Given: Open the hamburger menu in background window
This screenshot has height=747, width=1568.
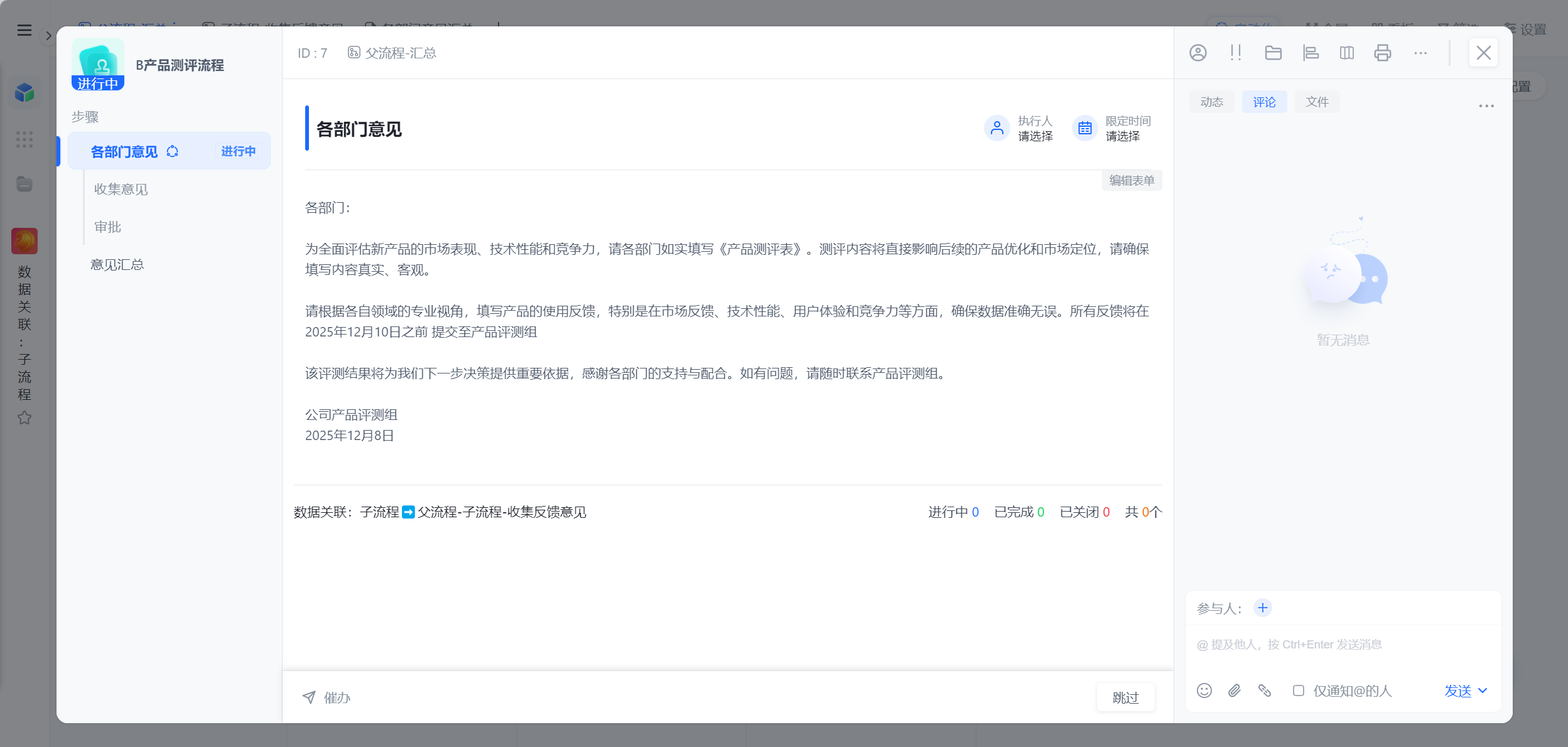Looking at the screenshot, I should pyautogui.click(x=24, y=30).
